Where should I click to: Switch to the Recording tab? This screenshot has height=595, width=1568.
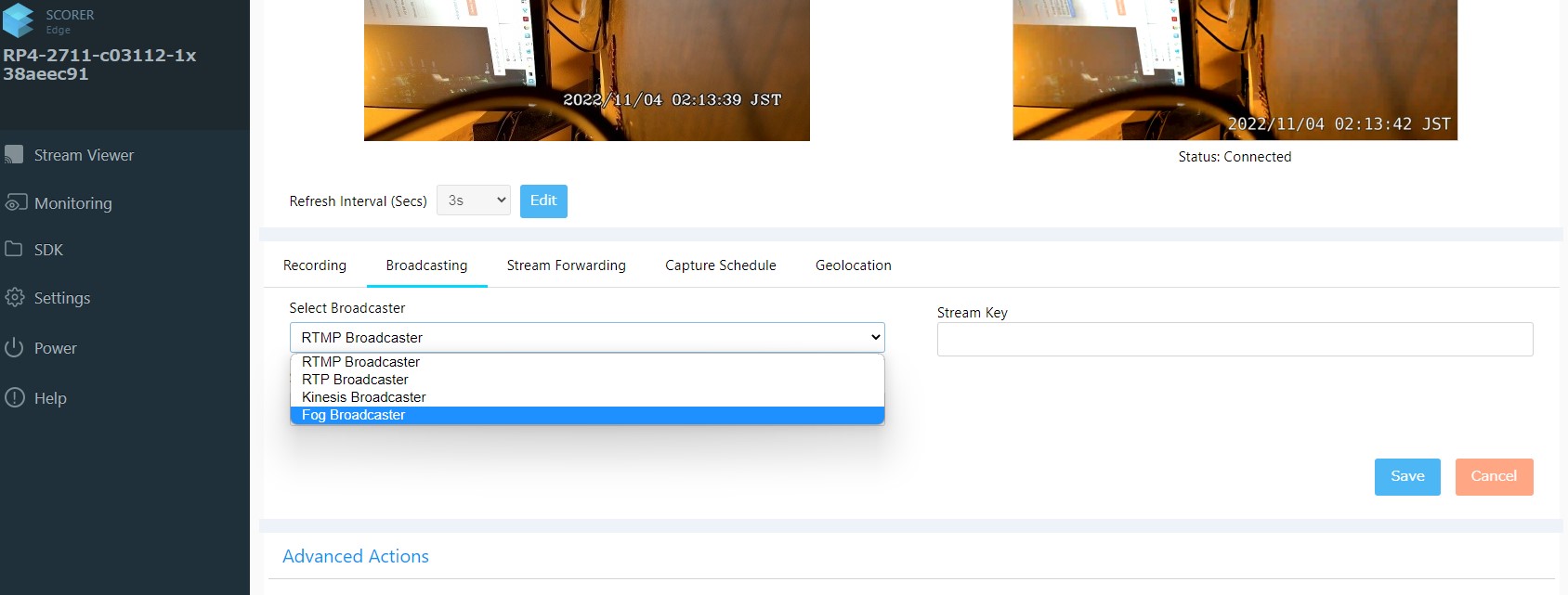[314, 265]
